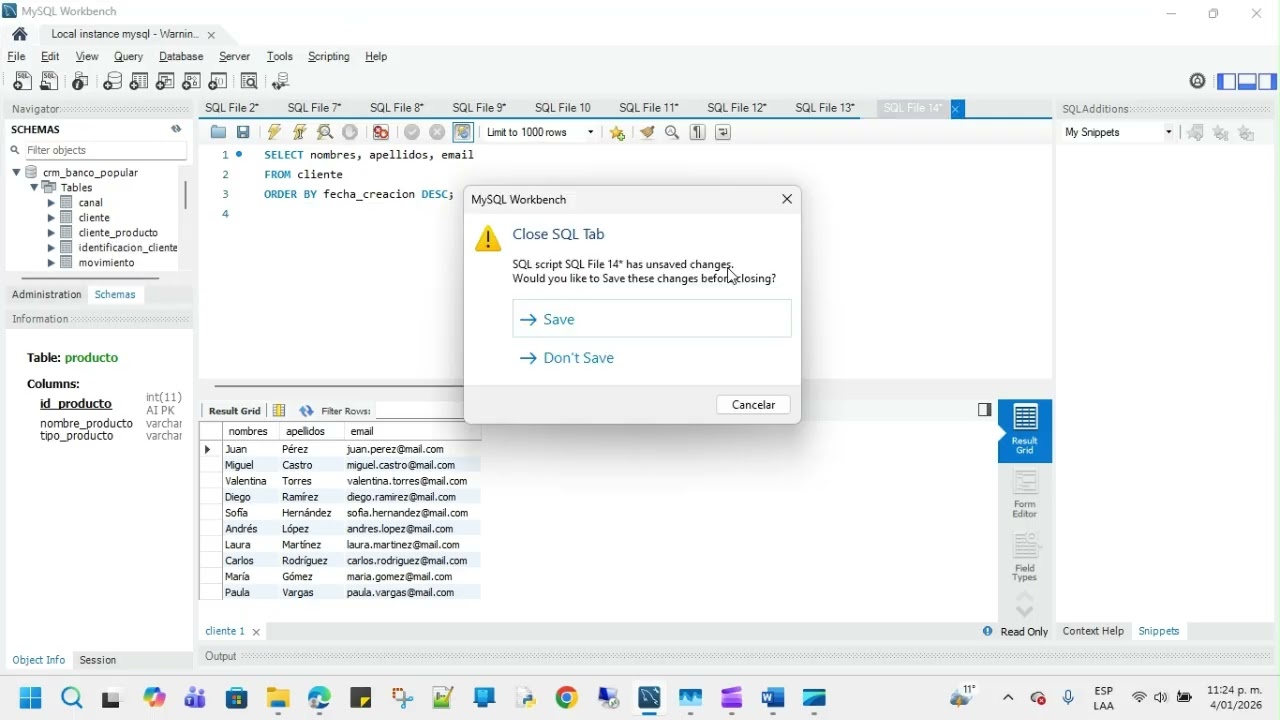This screenshot has height=720, width=1280.
Task: Switch to SQL File 7 tab
Action: [x=314, y=108]
